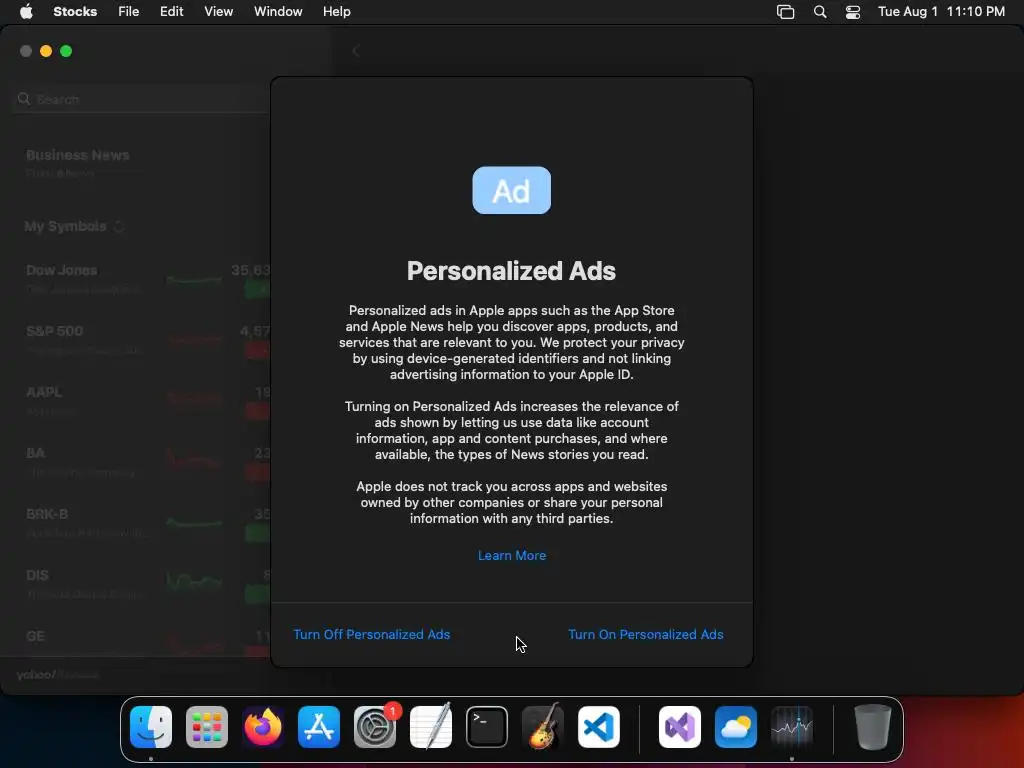This screenshot has width=1024, height=768.
Task: Launch Firefox from the Dock
Action: (x=263, y=727)
